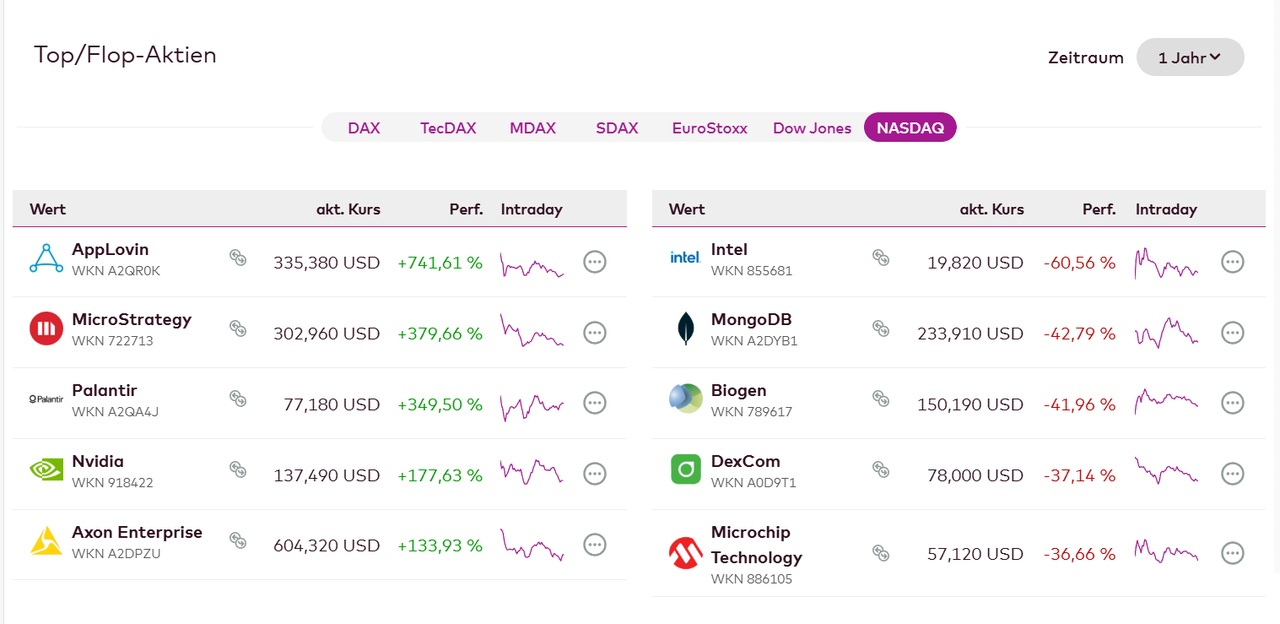This screenshot has height=624, width=1280.
Task: Open the more-options menu for Axon Enterprise
Action: click(595, 545)
